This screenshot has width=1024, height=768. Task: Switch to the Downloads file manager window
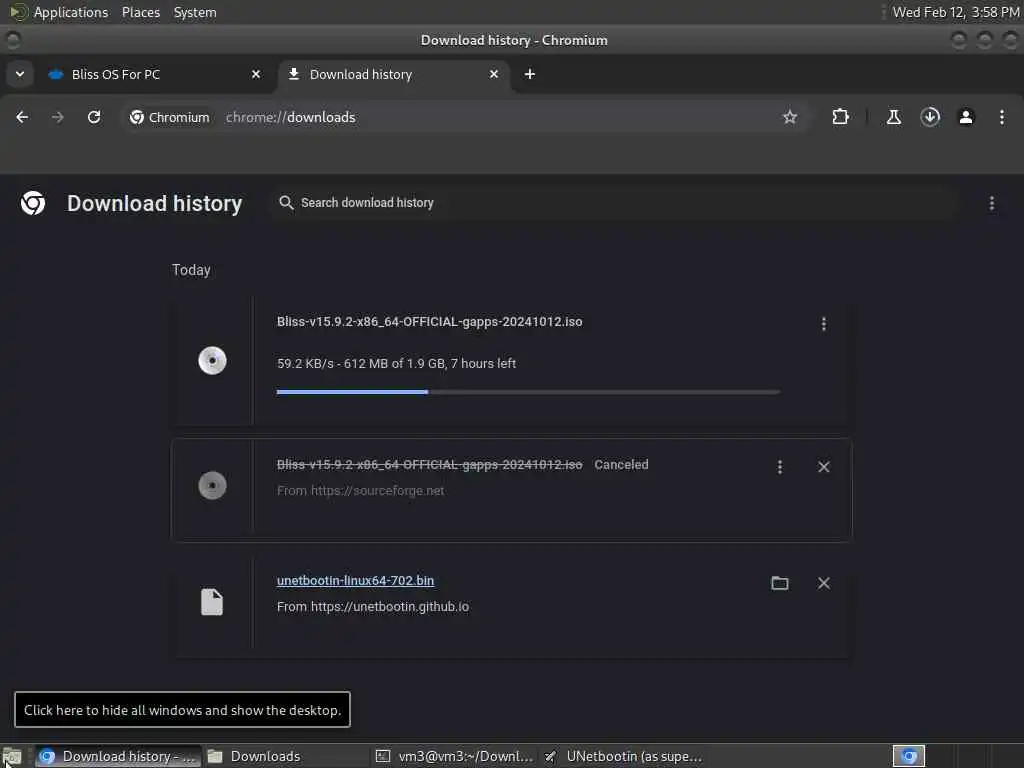coord(285,756)
